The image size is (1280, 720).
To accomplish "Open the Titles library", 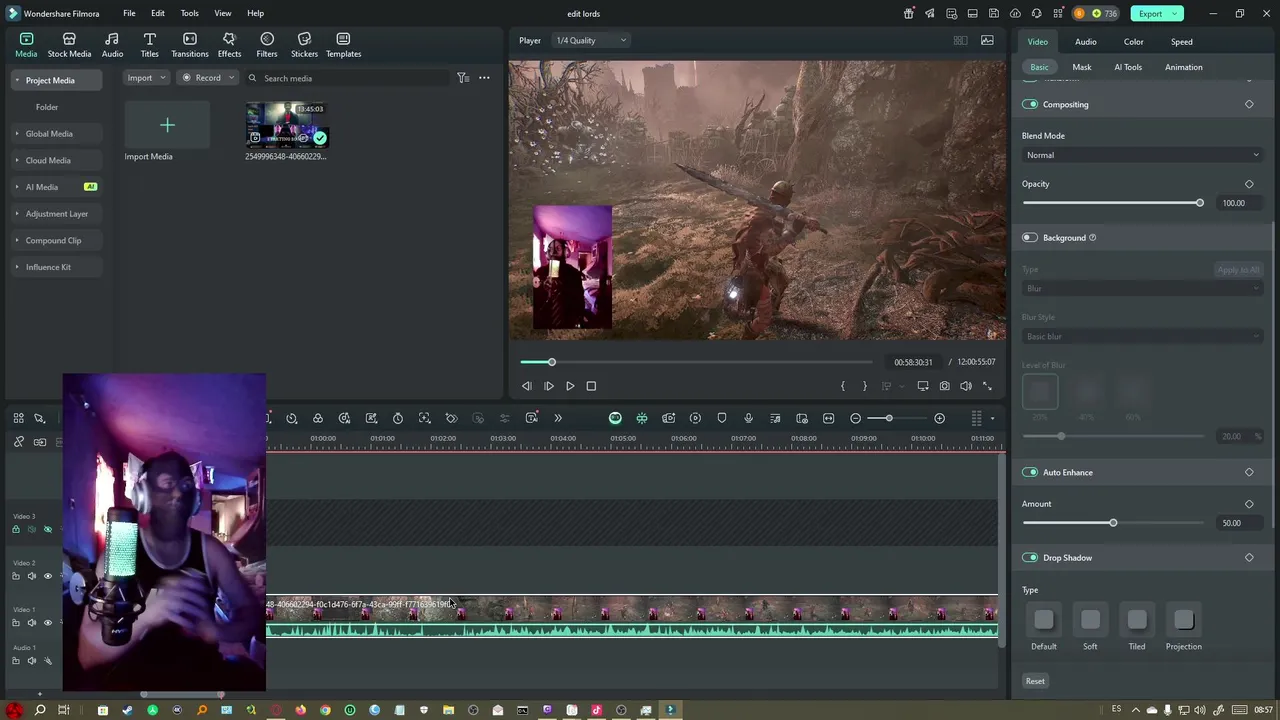I will click(x=149, y=45).
